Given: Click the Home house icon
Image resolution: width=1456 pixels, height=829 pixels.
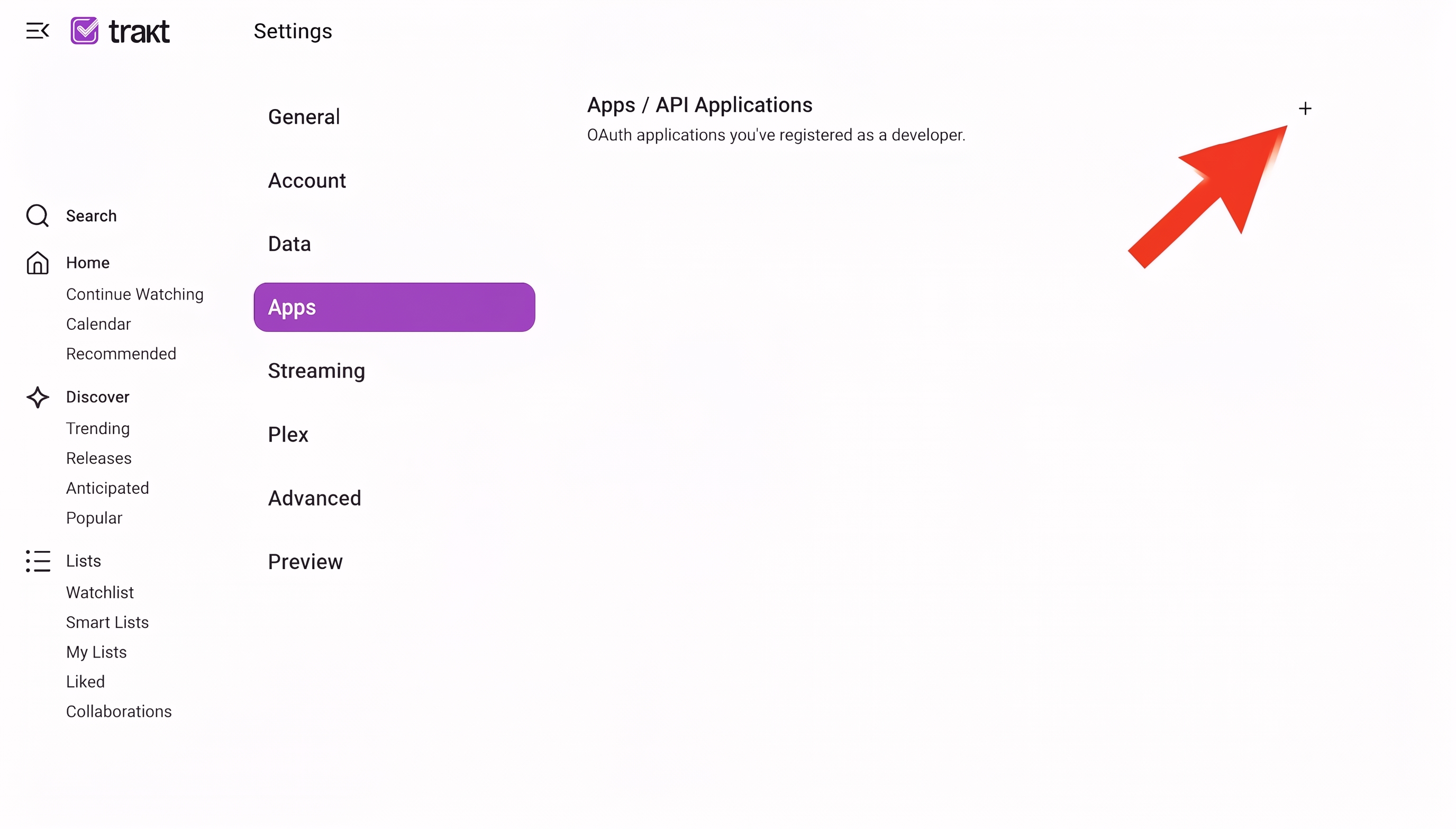Looking at the screenshot, I should [38, 263].
